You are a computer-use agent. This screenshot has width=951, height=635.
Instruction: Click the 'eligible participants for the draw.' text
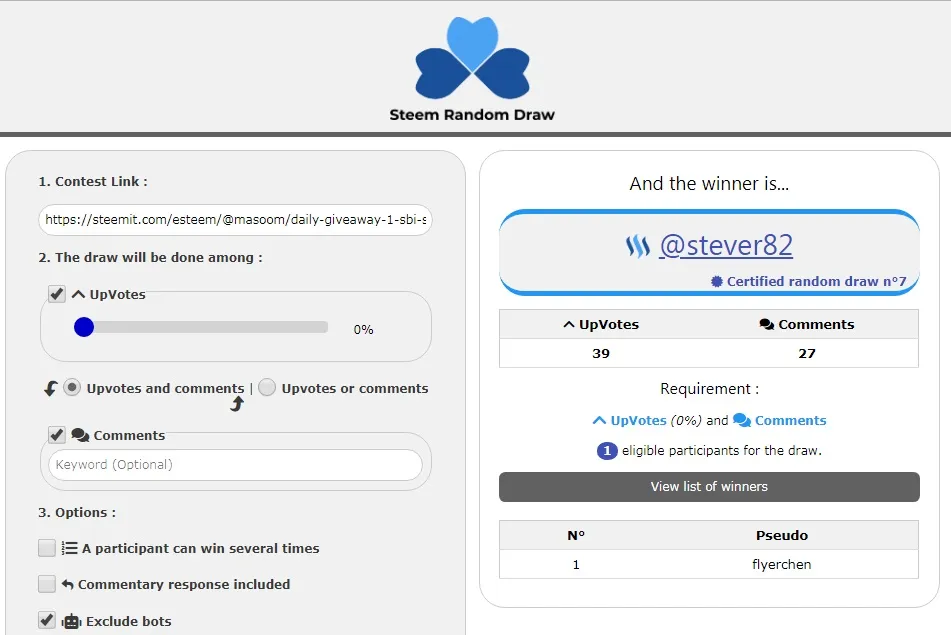pyautogui.click(x=721, y=451)
